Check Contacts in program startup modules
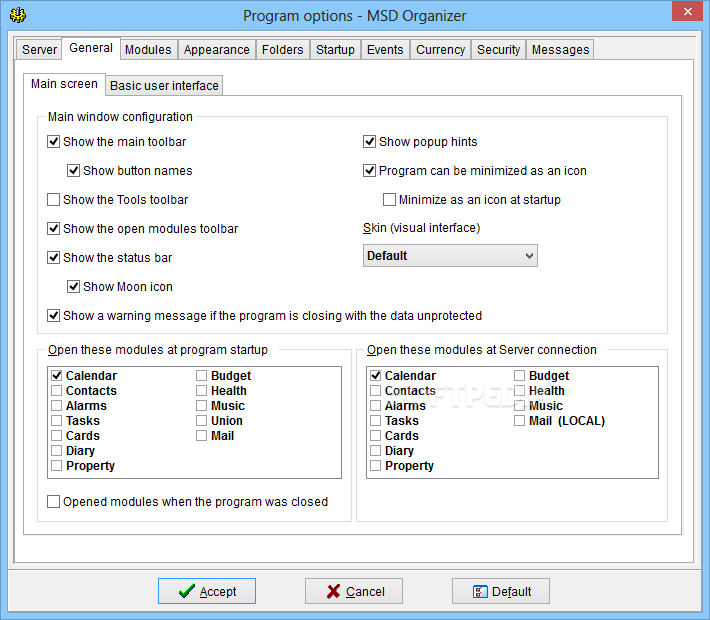 click(x=57, y=390)
